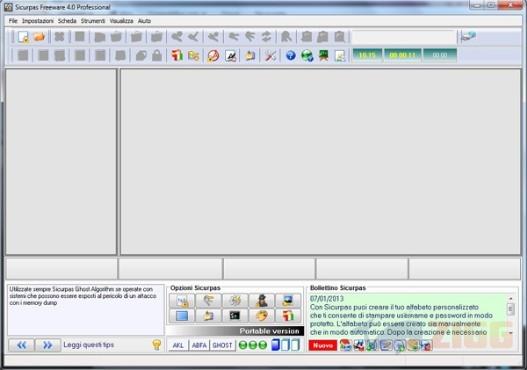Click the blue square window icon in Opzioni Sicurpas
The width and height of the screenshot is (527, 370).
pos(182,316)
